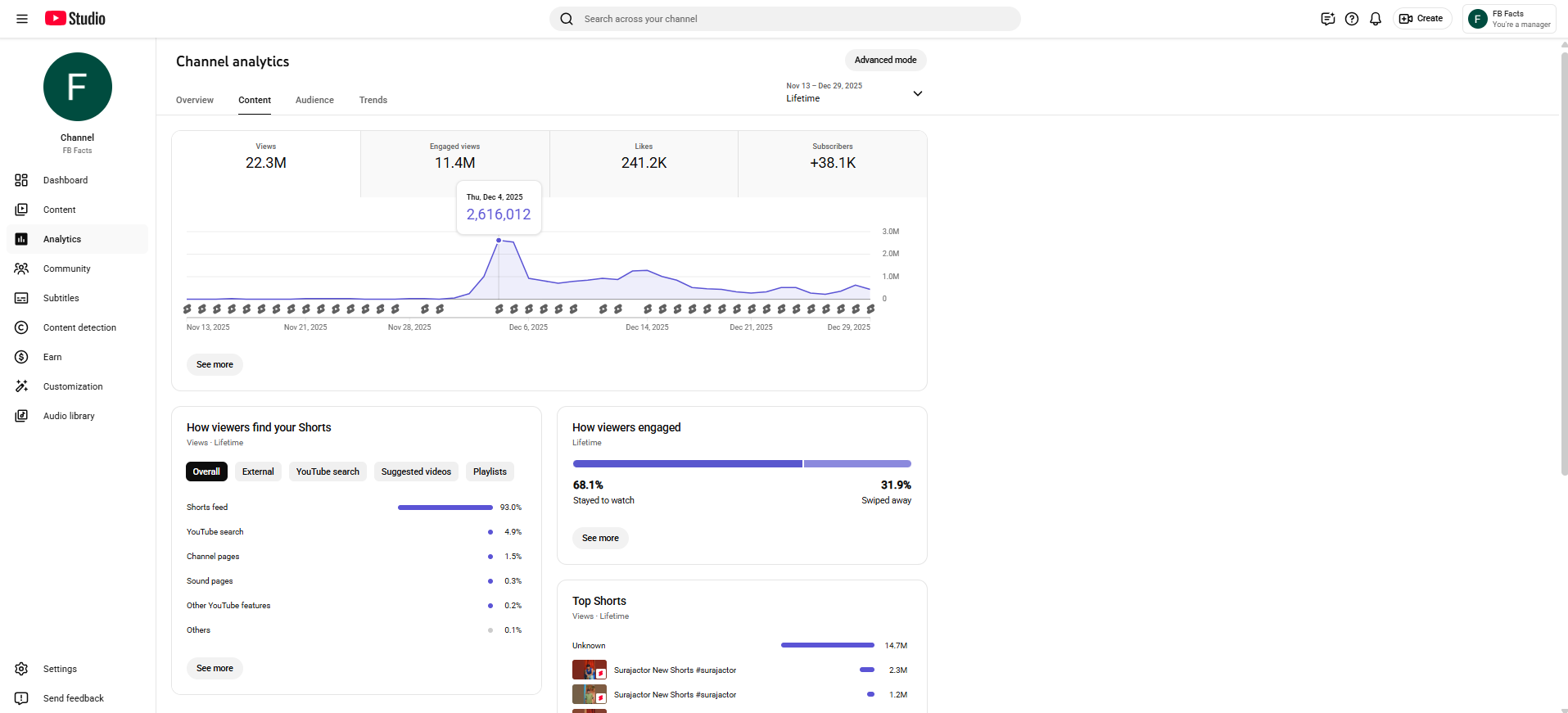Click the Advanced mode button
The height and width of the screenshot is (713, 1568).
tap(885, 60)
